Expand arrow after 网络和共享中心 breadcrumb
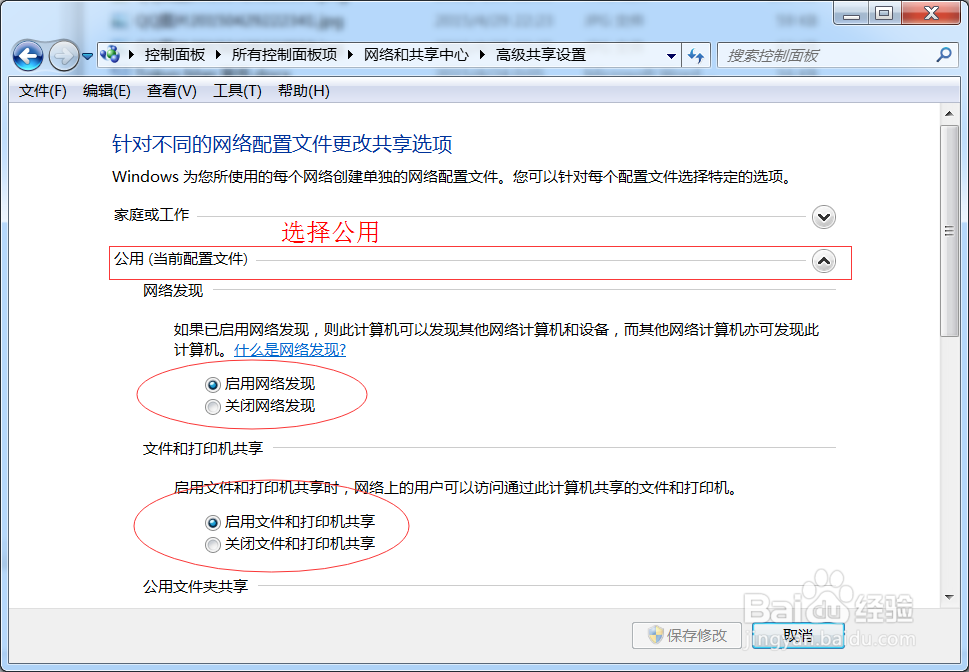The image size is (969, 672). pyautogui.click(x=482, y=55)
